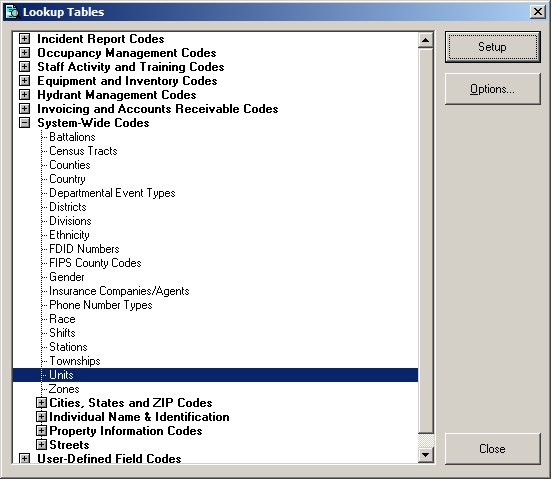Select the Stations entry
Screen dimensions: 551x479
click(x=68, y=347)
